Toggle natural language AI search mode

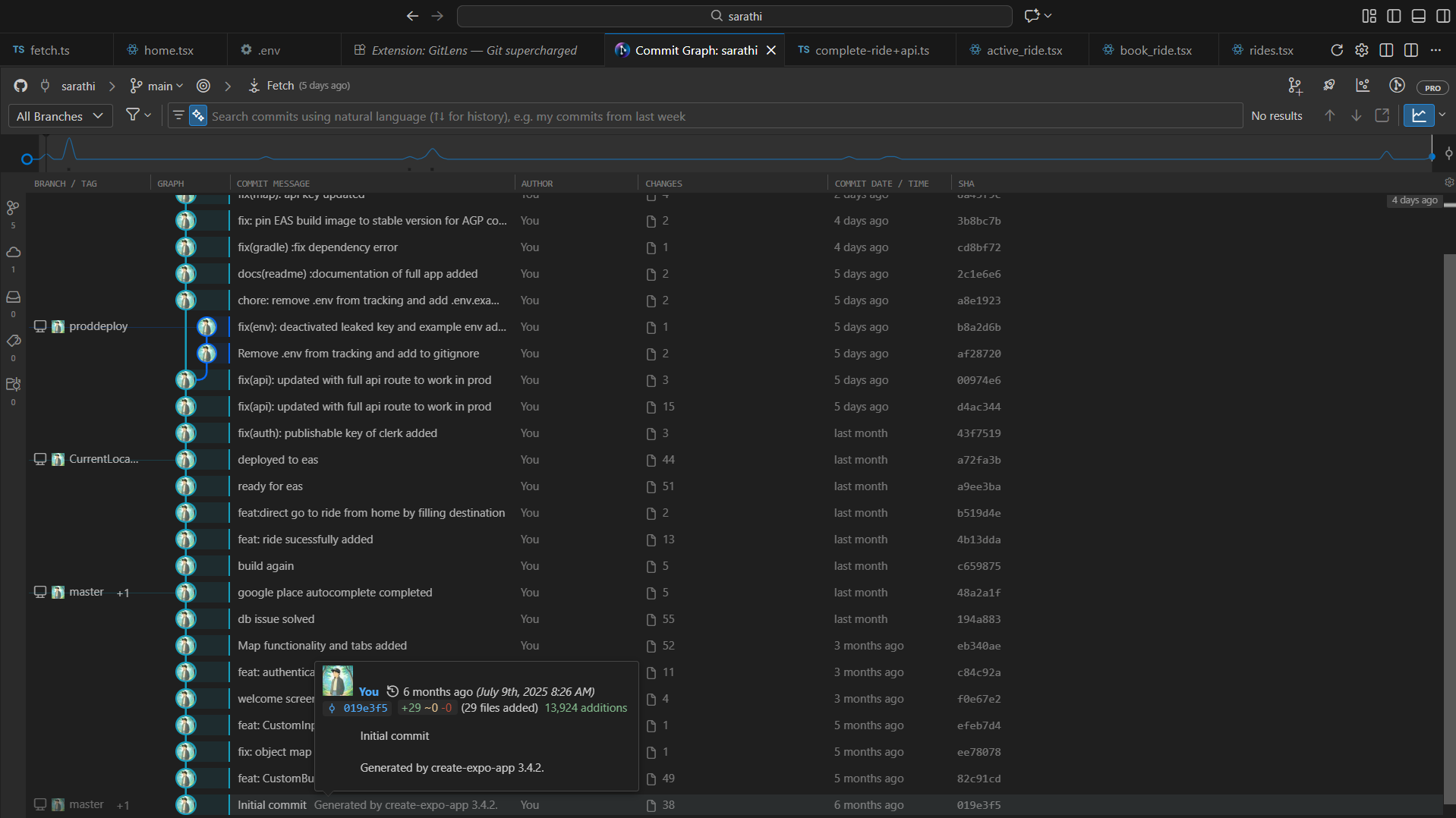(198, 116)
